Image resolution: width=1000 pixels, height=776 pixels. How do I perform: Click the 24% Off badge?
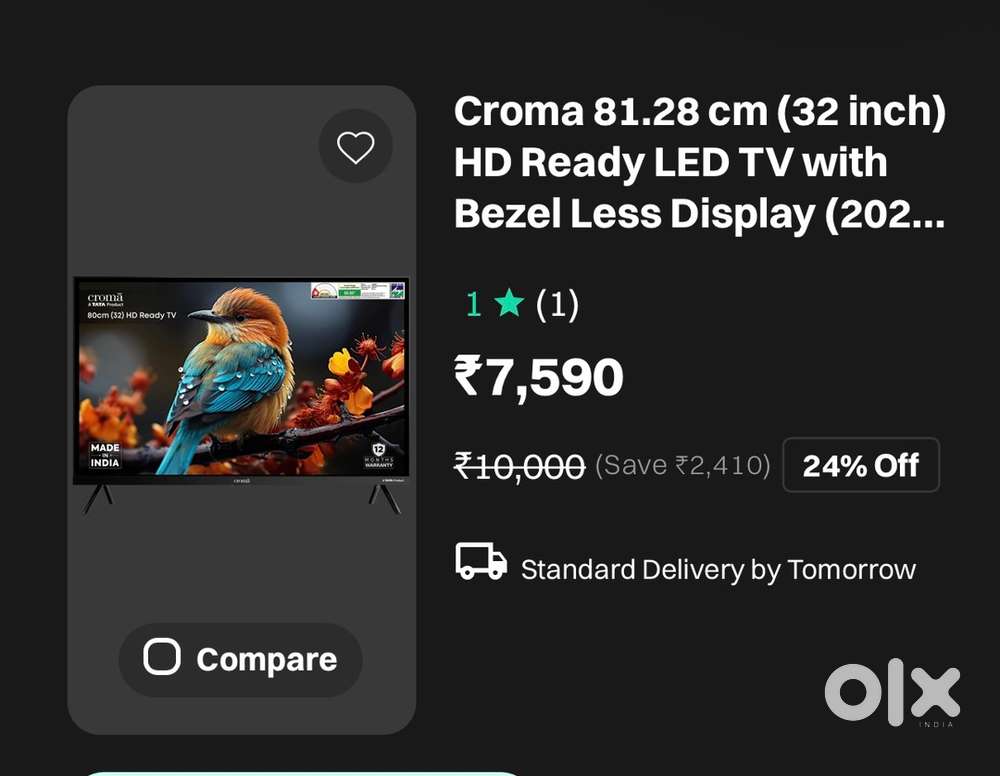861,465
